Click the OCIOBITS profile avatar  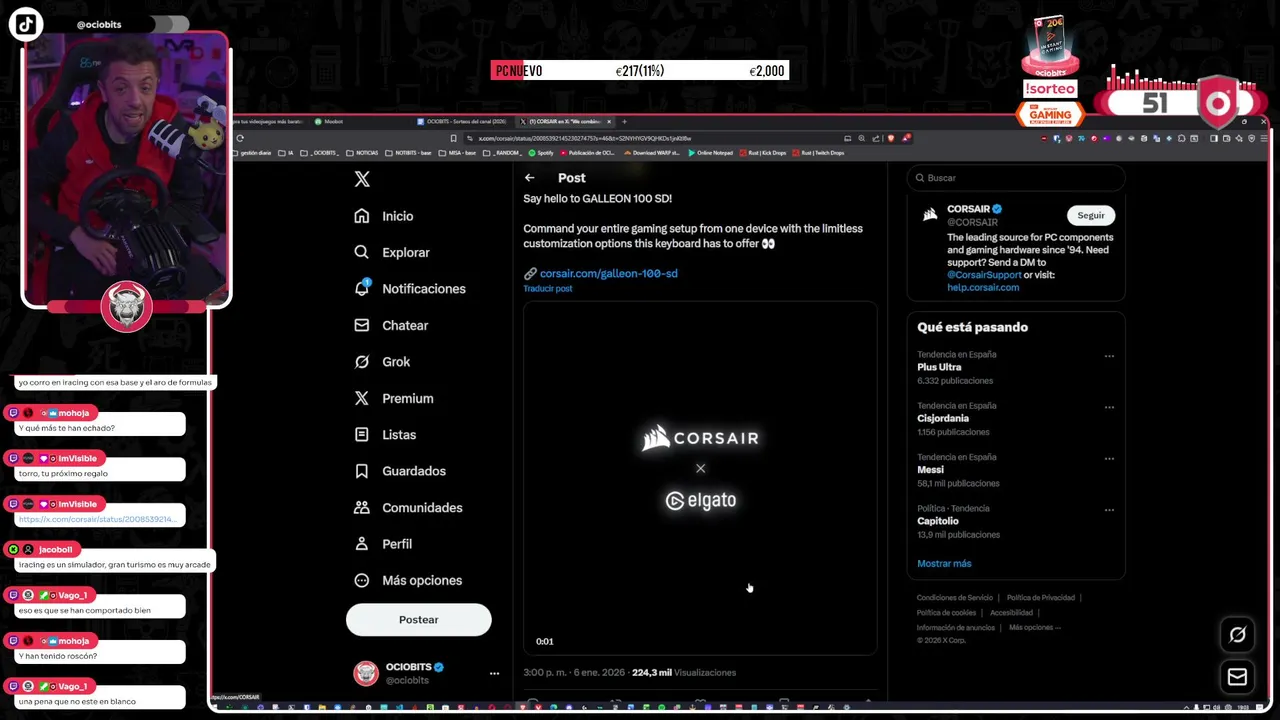tap(366, 673)
